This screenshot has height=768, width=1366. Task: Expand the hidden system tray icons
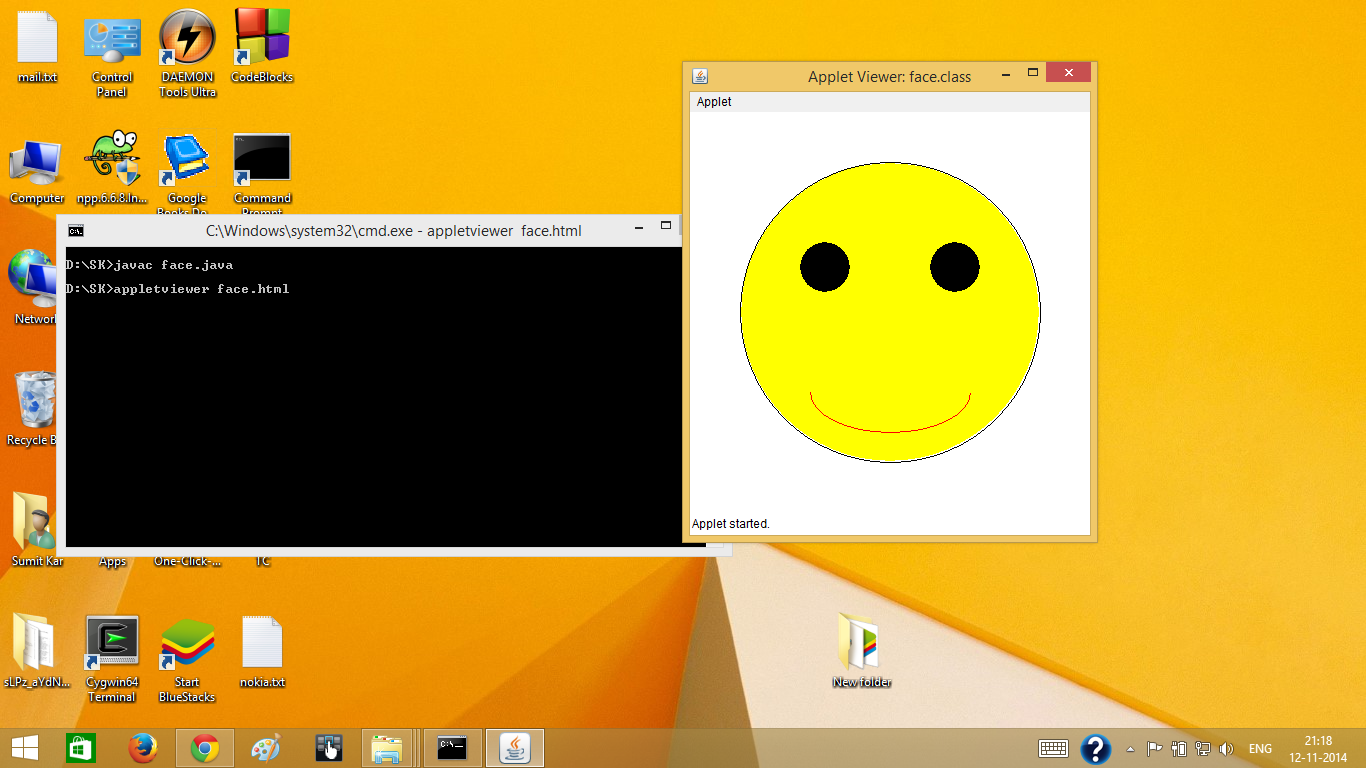[x=1130, y=748]
